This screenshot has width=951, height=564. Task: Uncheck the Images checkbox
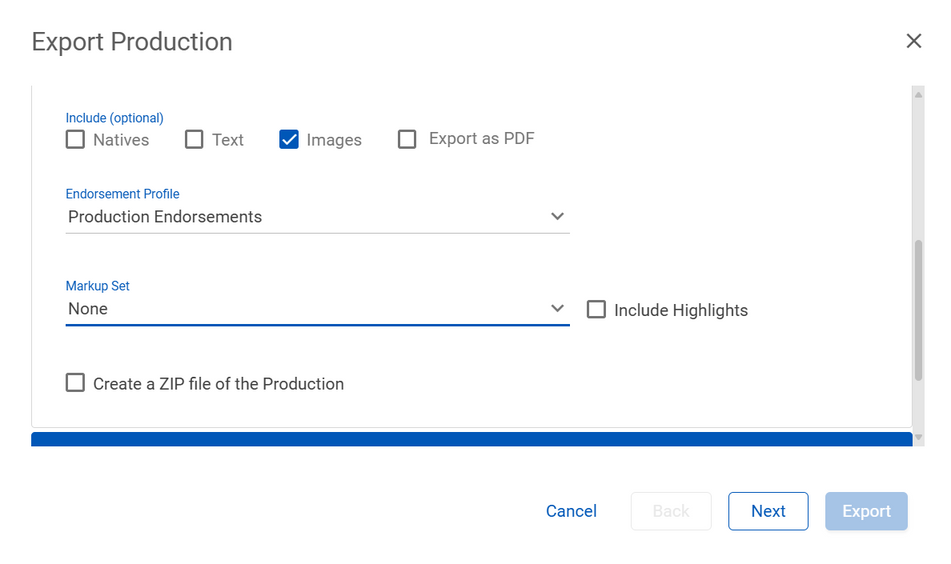click(289, 139)
